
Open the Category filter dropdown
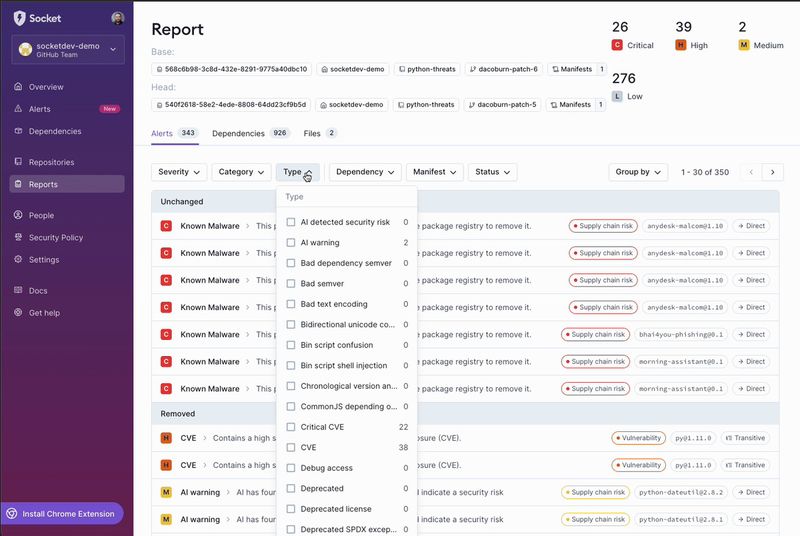click(x=241, y=172)
